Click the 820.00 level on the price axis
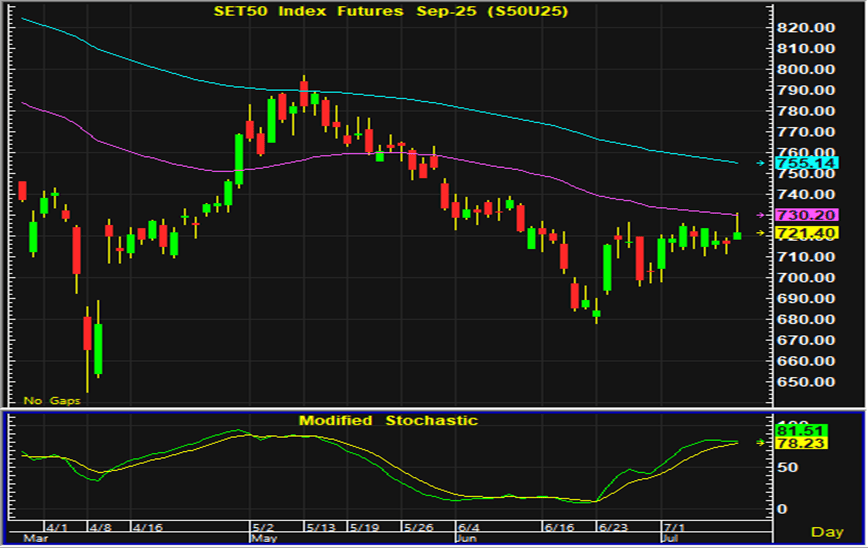The height and width of the screenshot is (548, 868). 806,27
